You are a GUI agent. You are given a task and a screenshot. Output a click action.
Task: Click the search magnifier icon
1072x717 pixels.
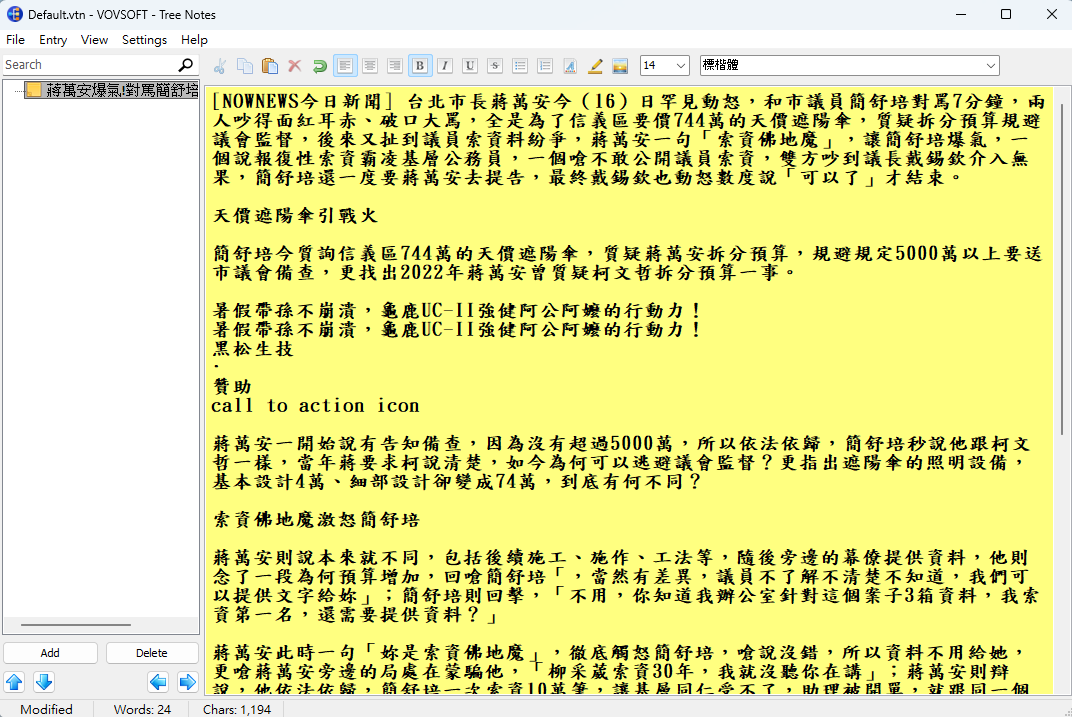[185, 65]
